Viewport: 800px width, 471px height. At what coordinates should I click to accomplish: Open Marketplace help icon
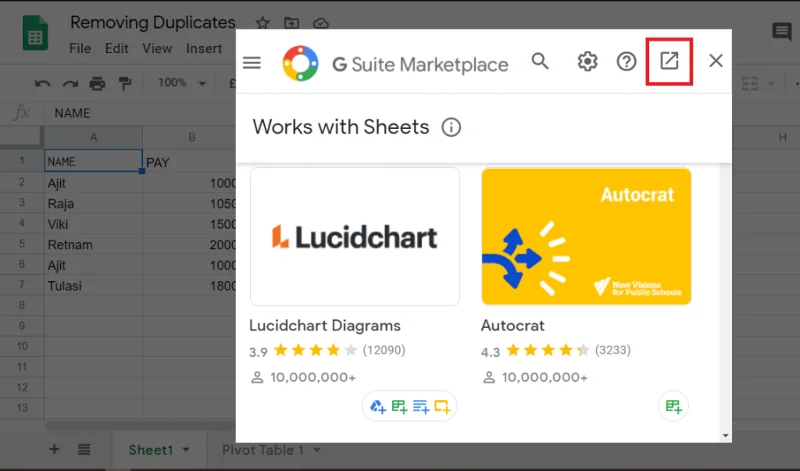point(626,62)
